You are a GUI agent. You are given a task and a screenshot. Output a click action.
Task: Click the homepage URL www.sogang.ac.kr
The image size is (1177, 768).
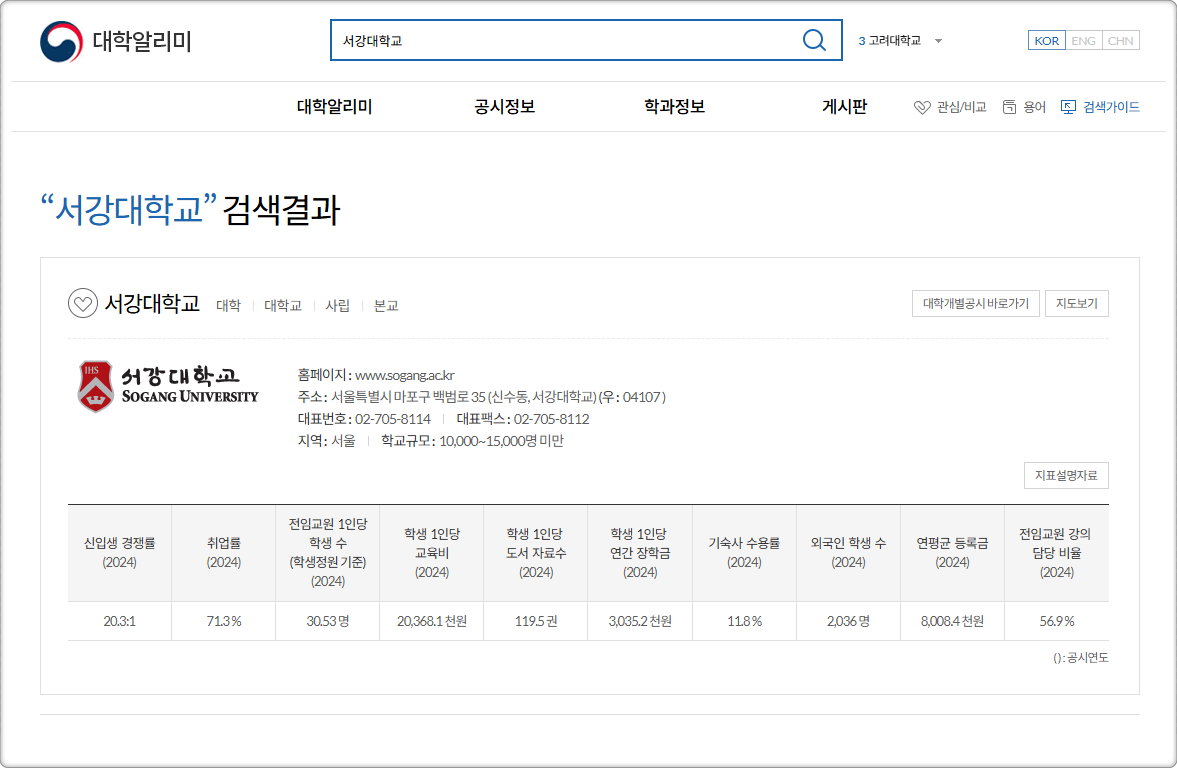405,375
